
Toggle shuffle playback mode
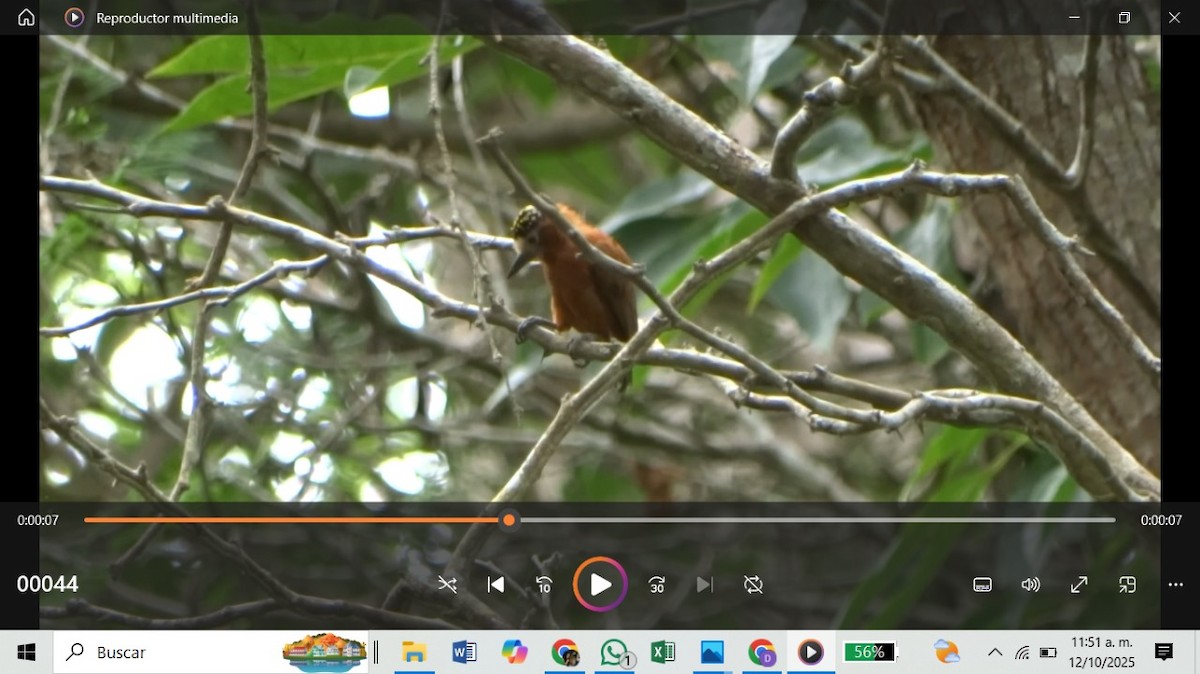447,585
